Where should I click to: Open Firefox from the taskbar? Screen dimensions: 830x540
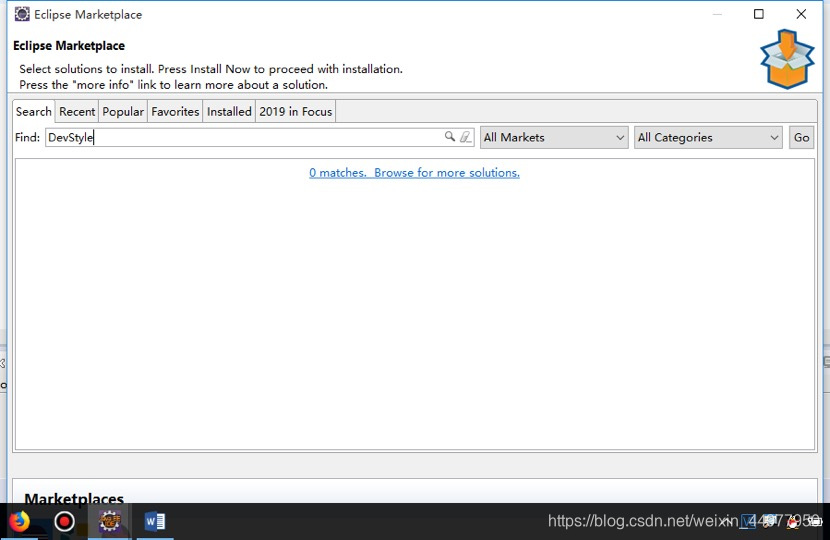pyautogui.click(x=20, y=521)
